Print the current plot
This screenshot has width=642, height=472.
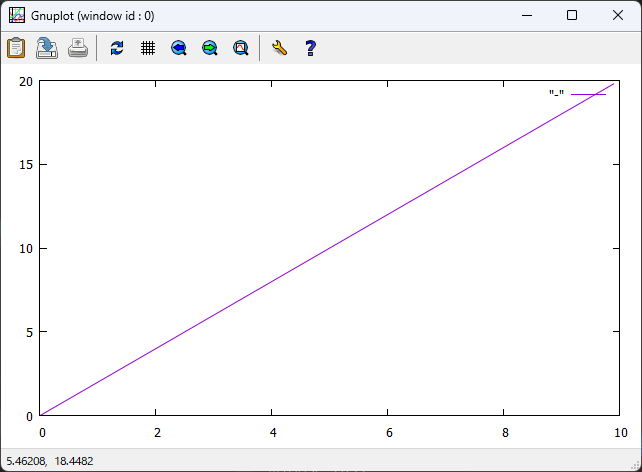[78, 47]
